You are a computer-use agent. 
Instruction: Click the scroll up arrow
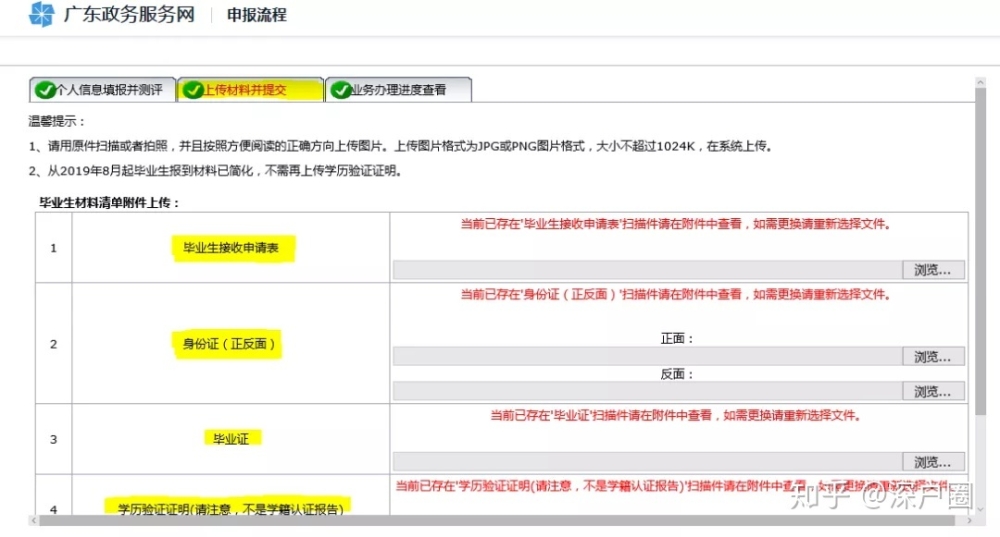pyautogui.click(x=980, y=82)
